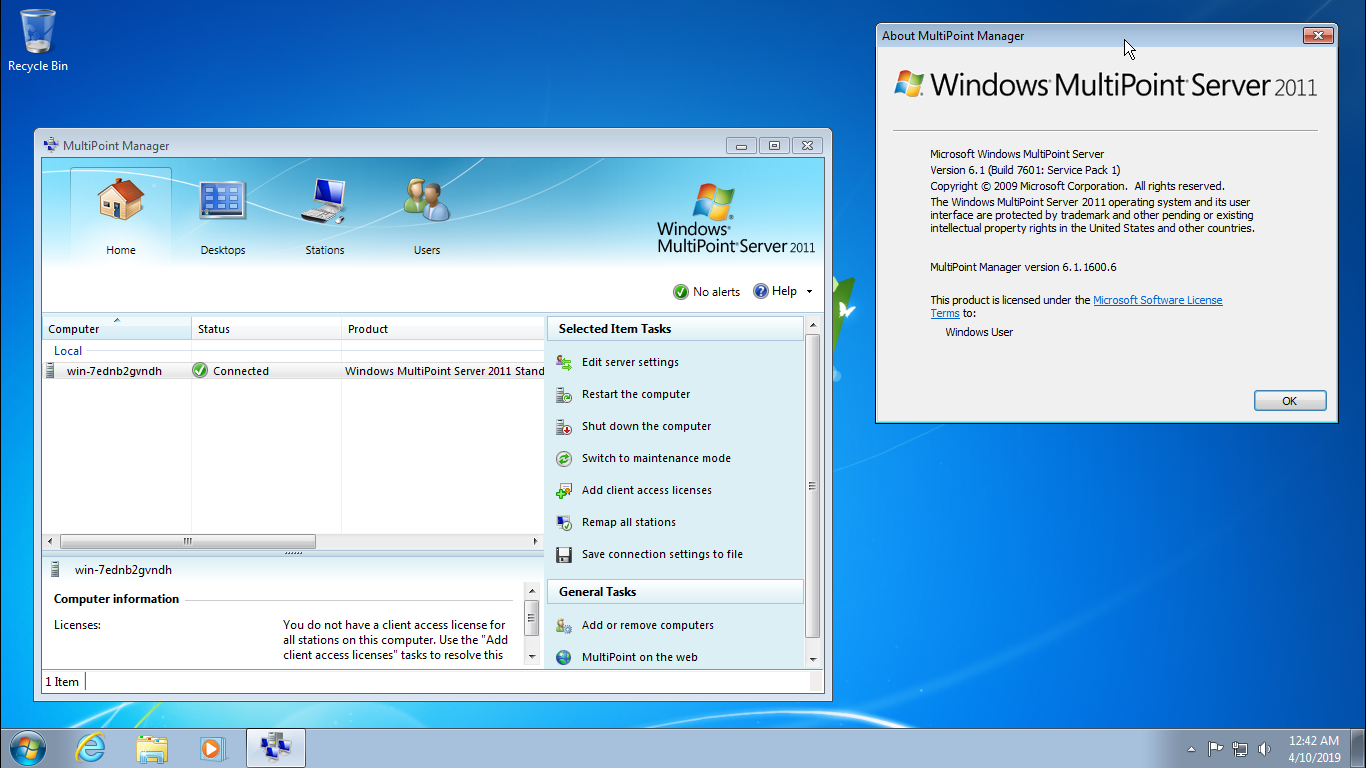Open the Users tab

[427, 216]
